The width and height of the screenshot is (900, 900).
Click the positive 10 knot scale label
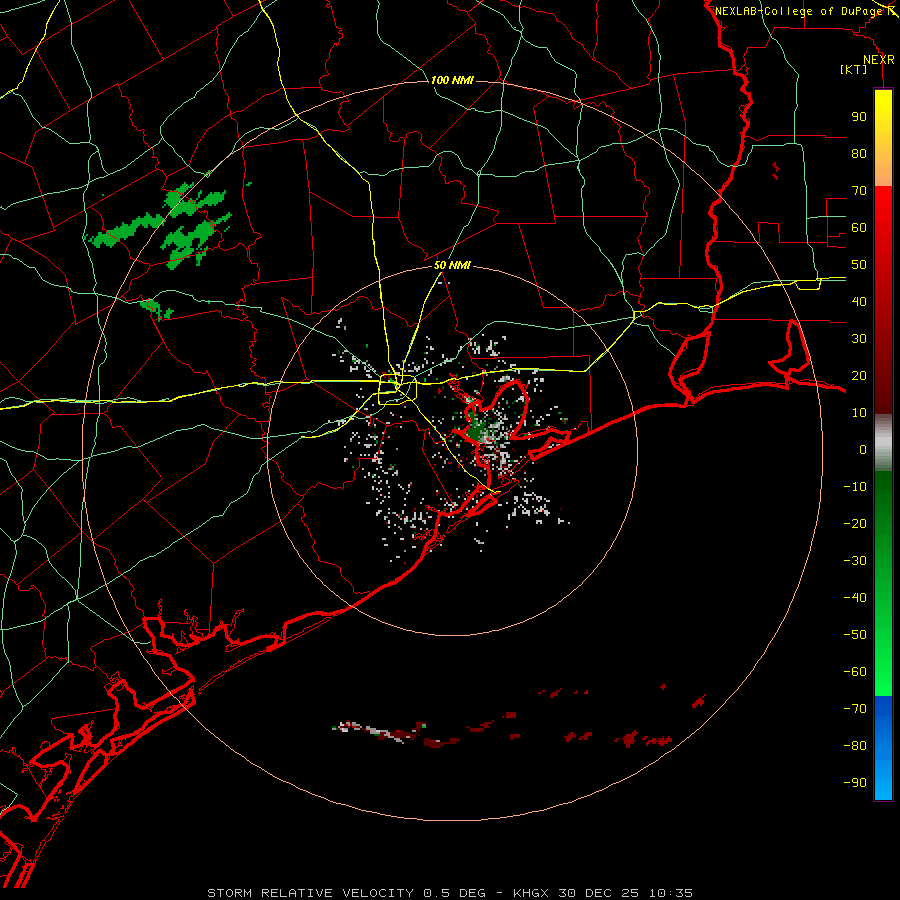(859, 413)
